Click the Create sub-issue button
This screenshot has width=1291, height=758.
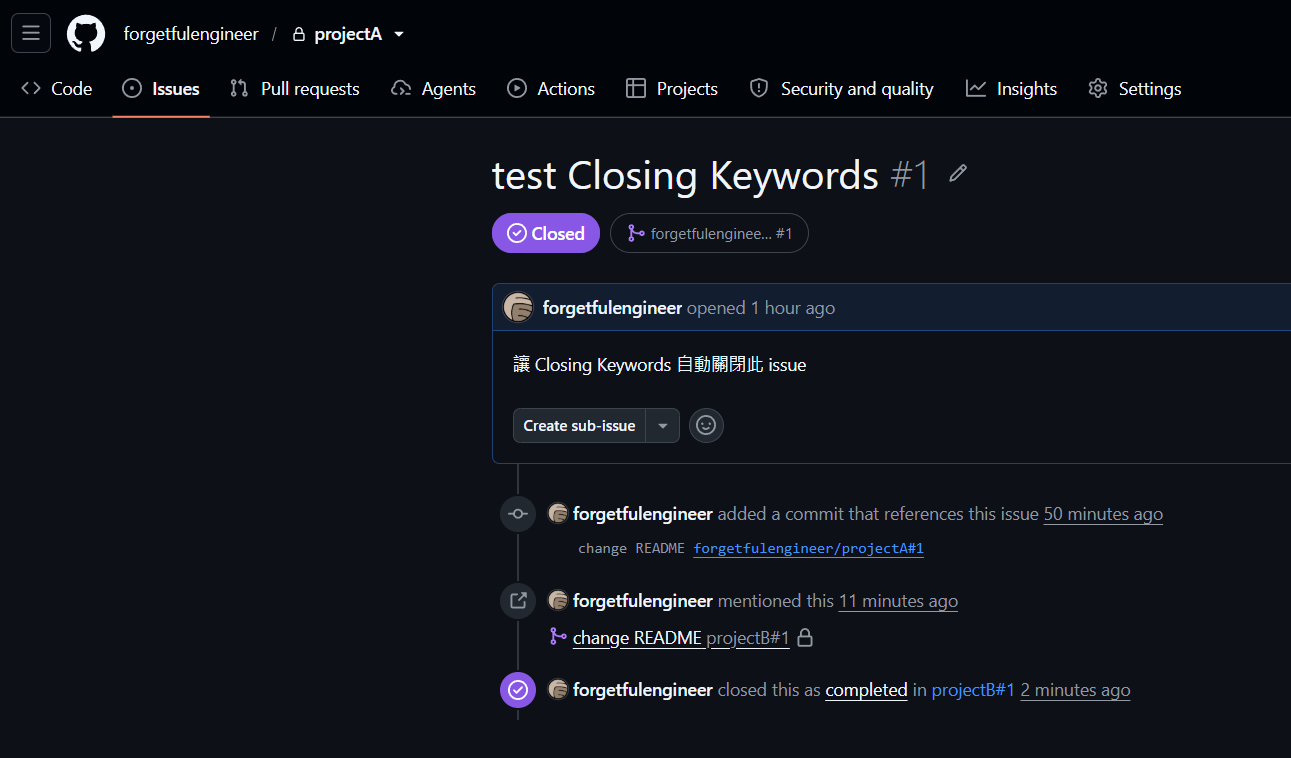click(x=580, y=425)
